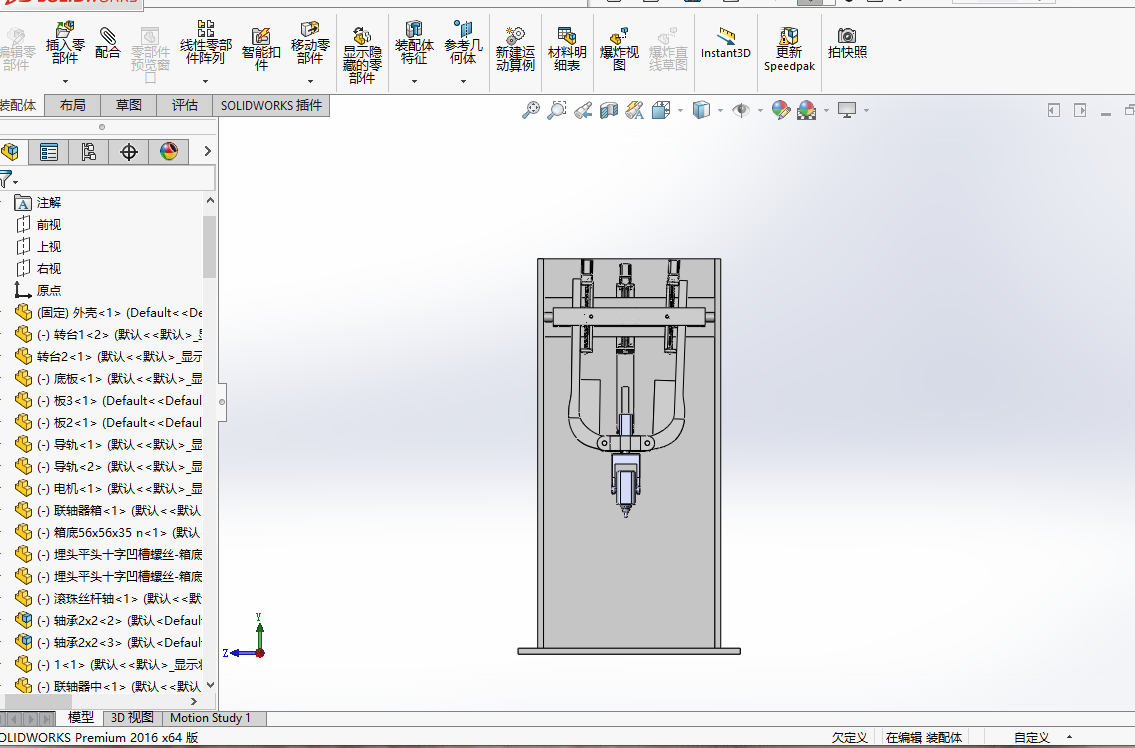Click previous document window arrow icon

pyautogui.click(x=1054, y=110)
